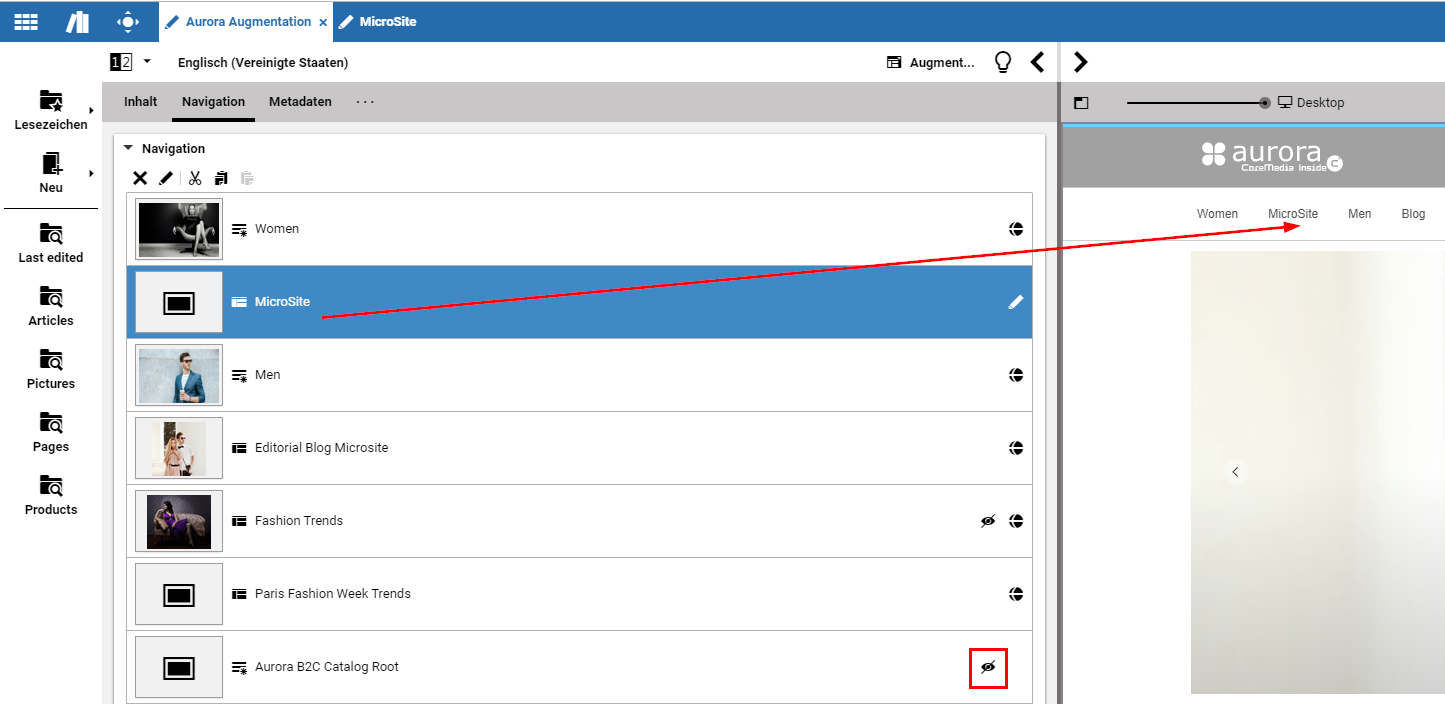
Task: Open the library books icon
Action: tap(77, 21)
